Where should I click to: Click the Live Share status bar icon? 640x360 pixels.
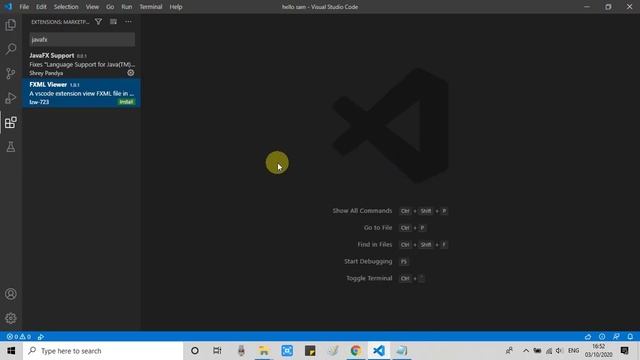click(x=41, y=337)
